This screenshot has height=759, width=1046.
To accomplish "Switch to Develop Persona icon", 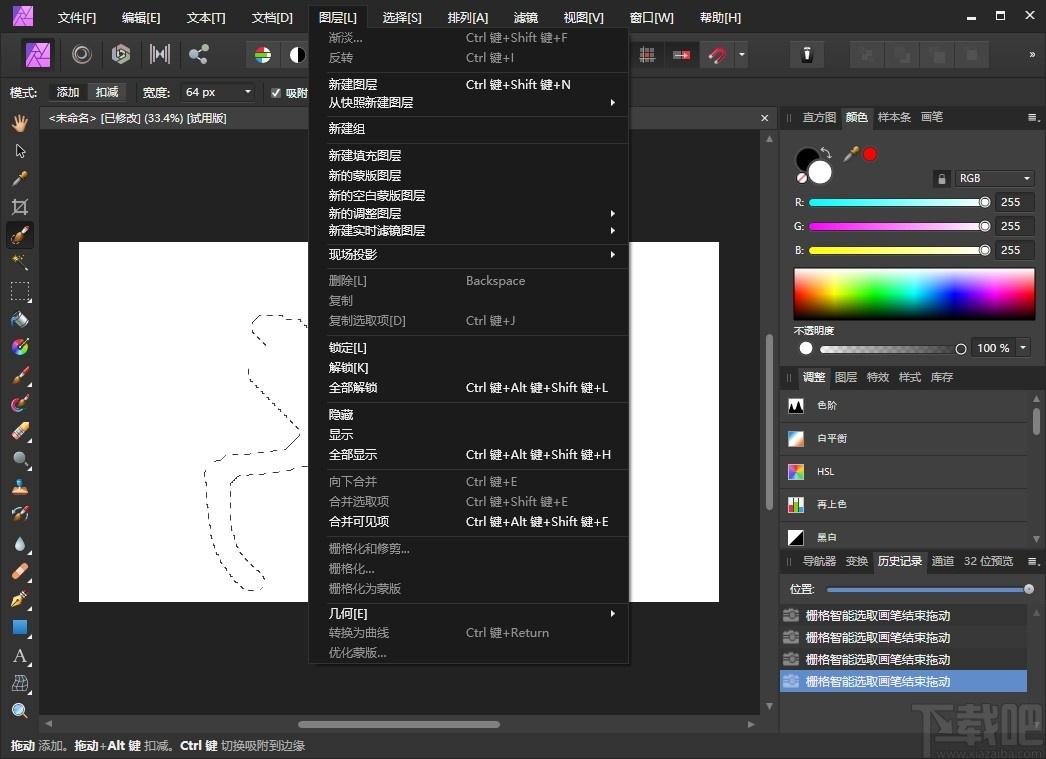I will [121, 54].
